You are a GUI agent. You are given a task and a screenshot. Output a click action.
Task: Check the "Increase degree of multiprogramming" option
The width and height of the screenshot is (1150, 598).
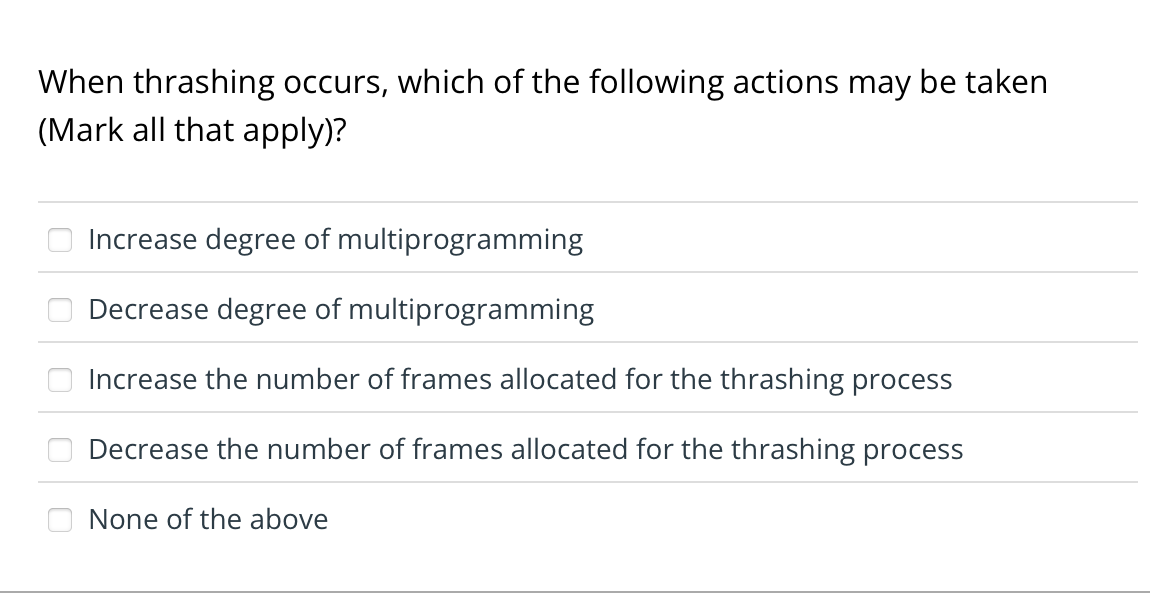click(x=60, y=239)
